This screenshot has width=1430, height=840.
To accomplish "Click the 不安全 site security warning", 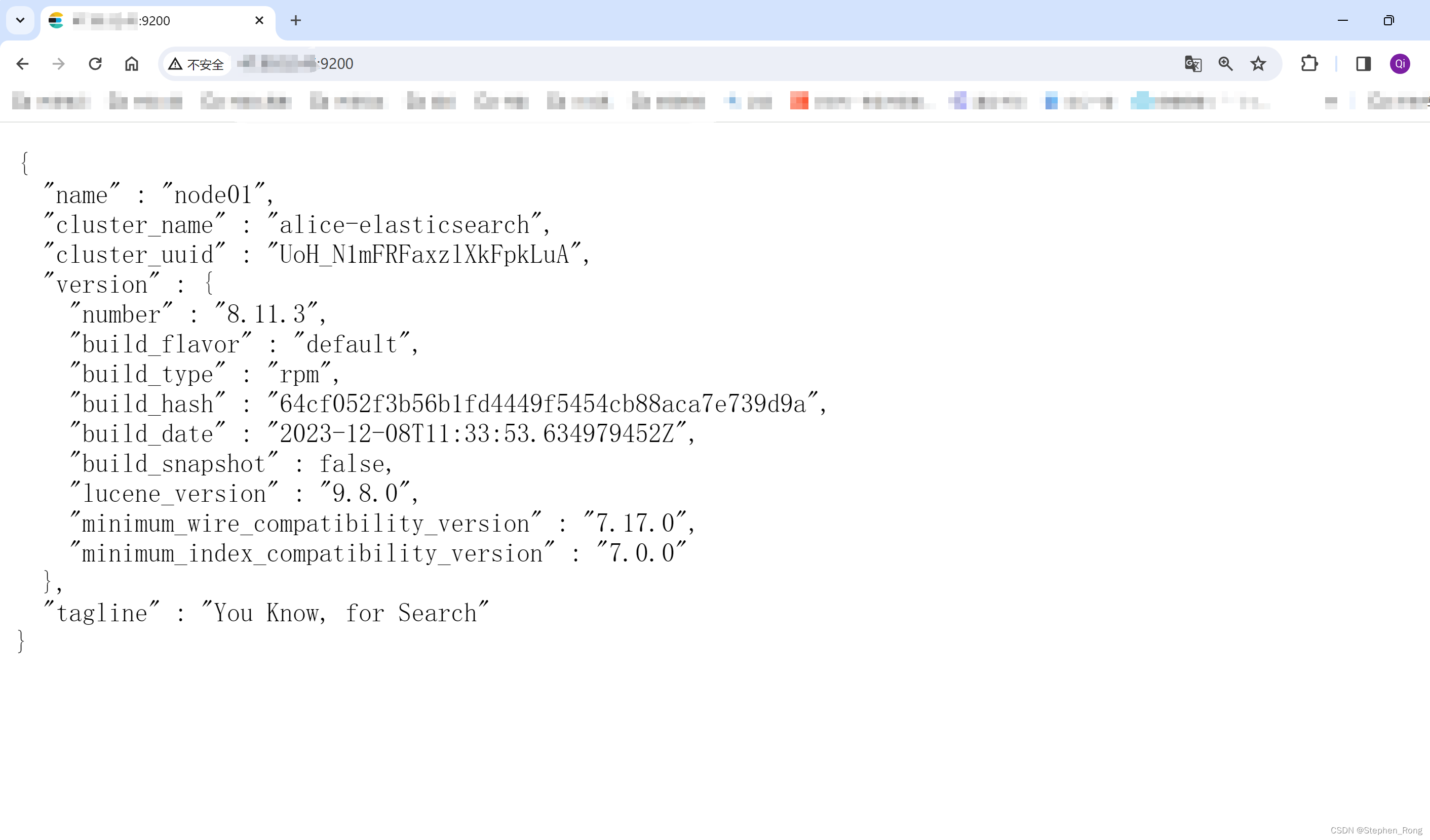I will [x=197, y=64].
